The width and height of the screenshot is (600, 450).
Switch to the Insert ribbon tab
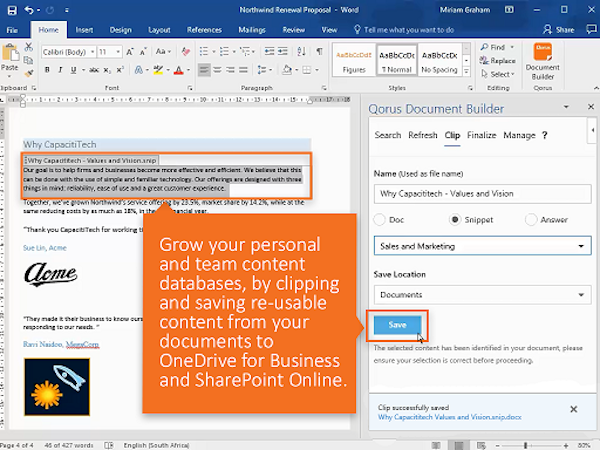click(84, 30)
